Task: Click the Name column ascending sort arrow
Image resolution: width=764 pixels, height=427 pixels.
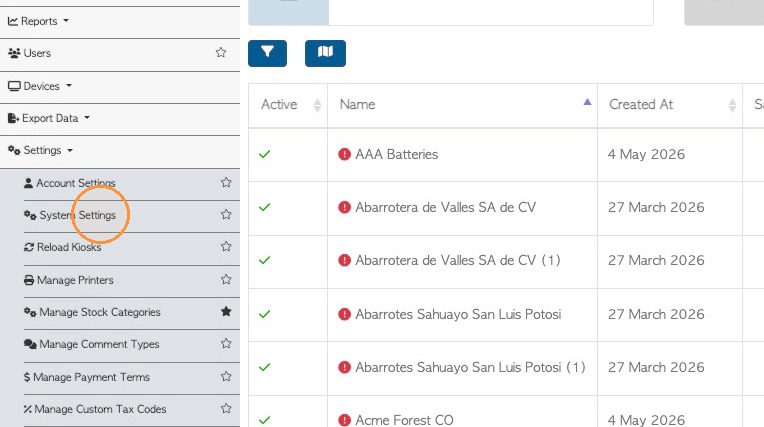Action: [x=587, y=102]
